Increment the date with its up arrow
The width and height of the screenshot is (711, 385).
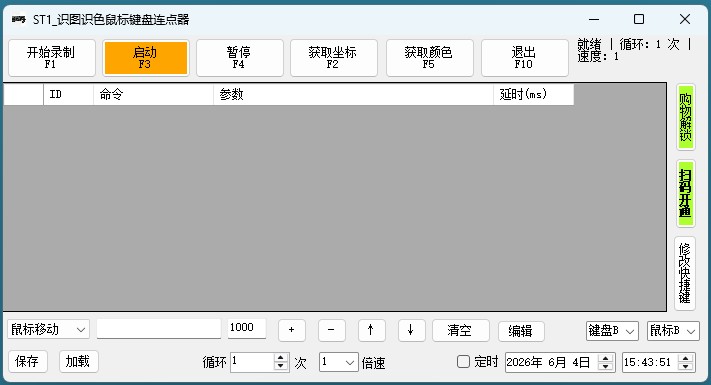click(x=606, y=358)
